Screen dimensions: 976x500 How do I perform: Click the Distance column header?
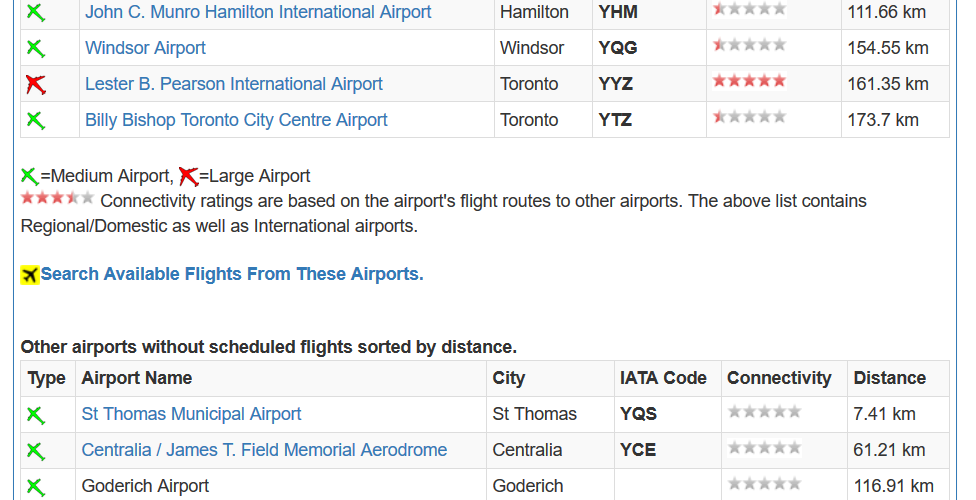pyautogui.click(x=889, y=378)
